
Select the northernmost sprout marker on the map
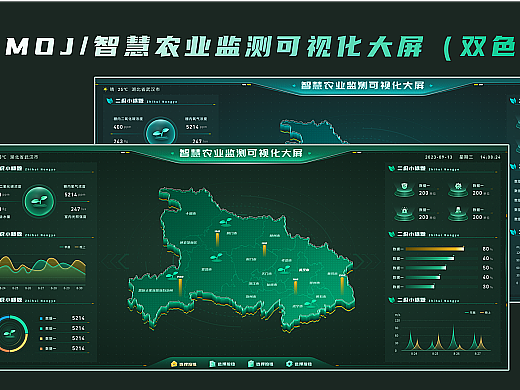pos(226,221)
